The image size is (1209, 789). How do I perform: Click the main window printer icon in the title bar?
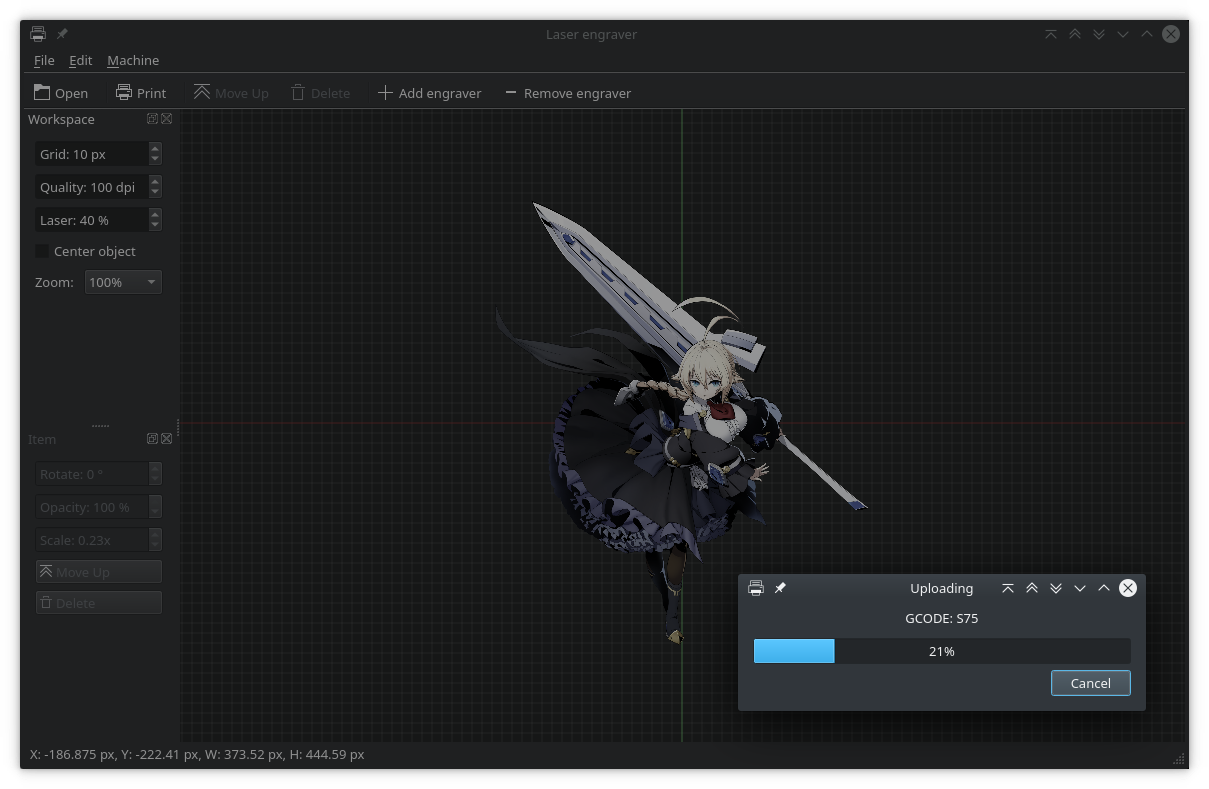(38, 34)
